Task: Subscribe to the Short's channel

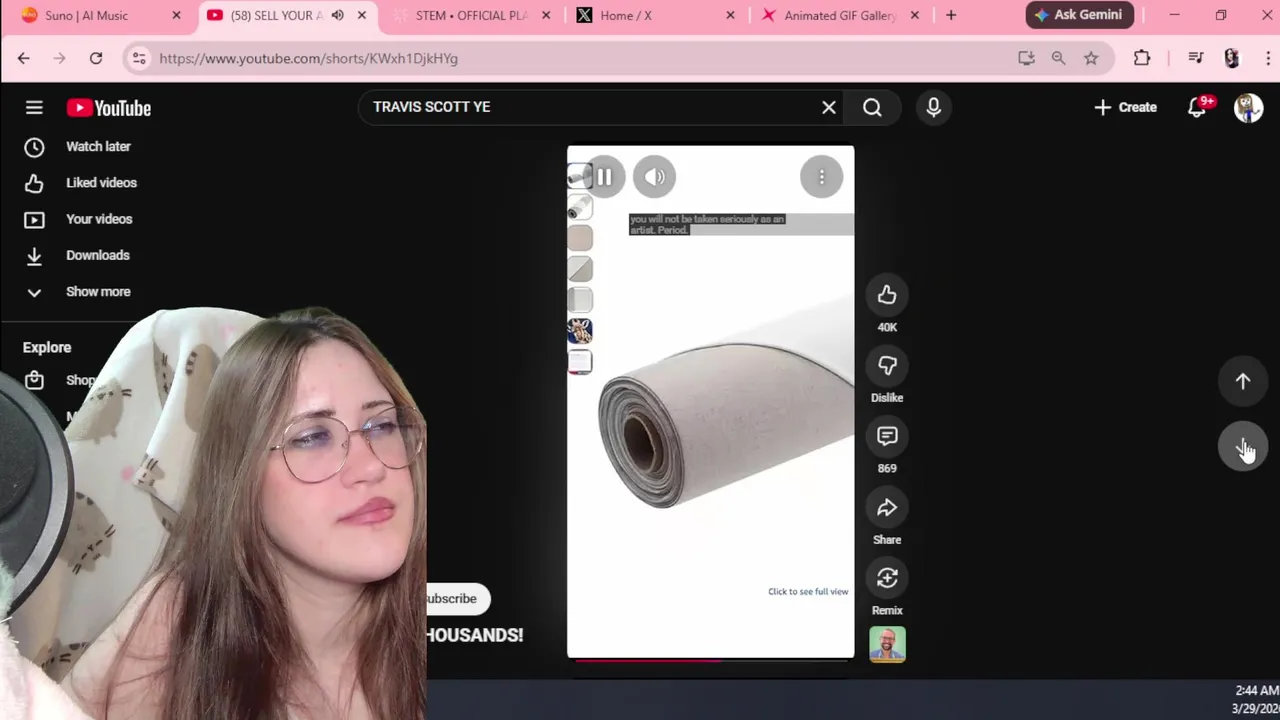Action: [x=457, y=598]
